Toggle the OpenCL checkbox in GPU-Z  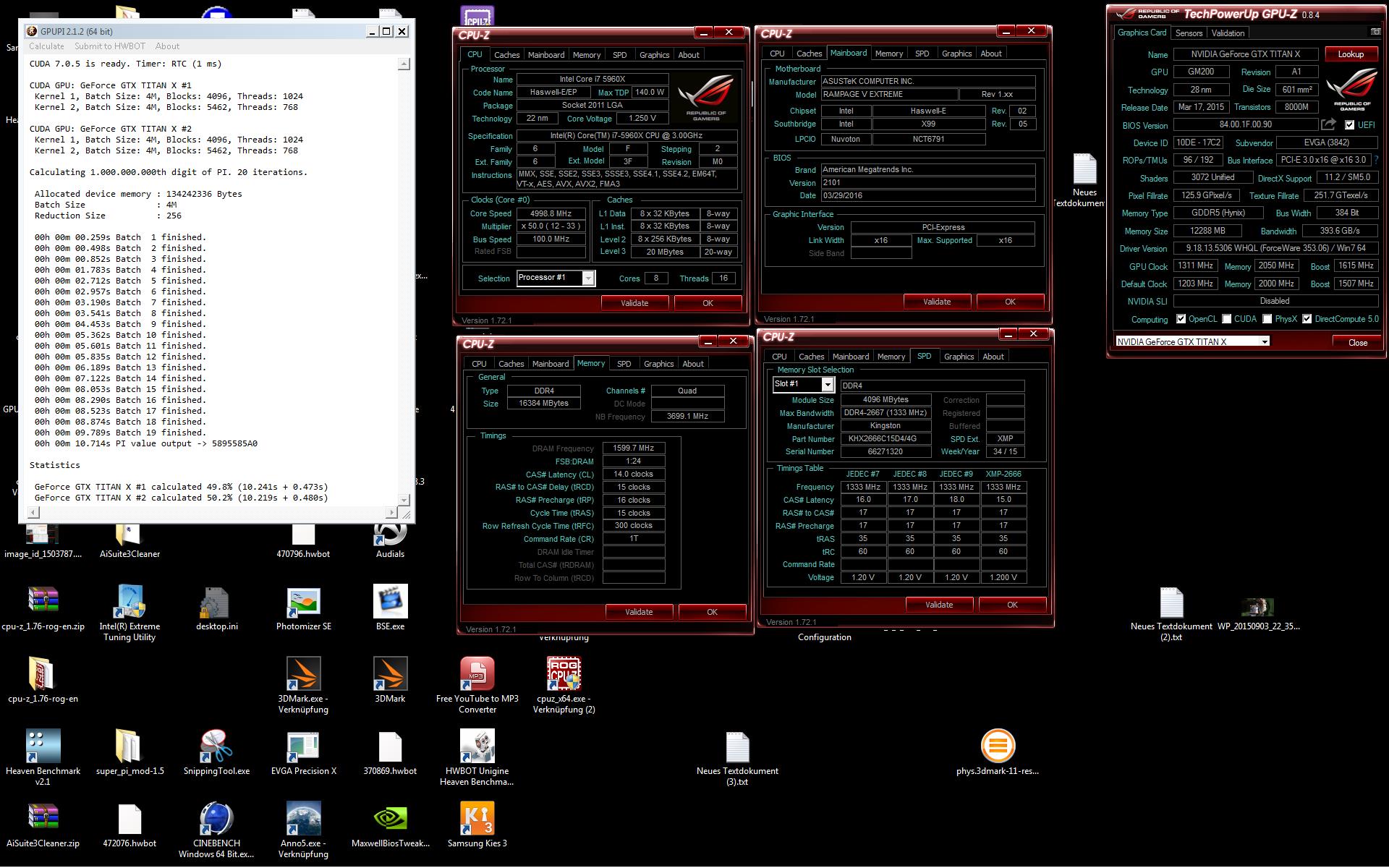[1181, 319]
